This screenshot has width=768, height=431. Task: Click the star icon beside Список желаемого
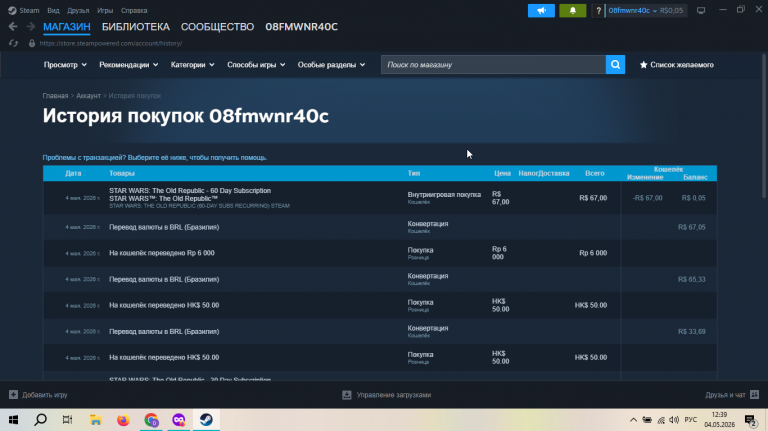point(644,65)
